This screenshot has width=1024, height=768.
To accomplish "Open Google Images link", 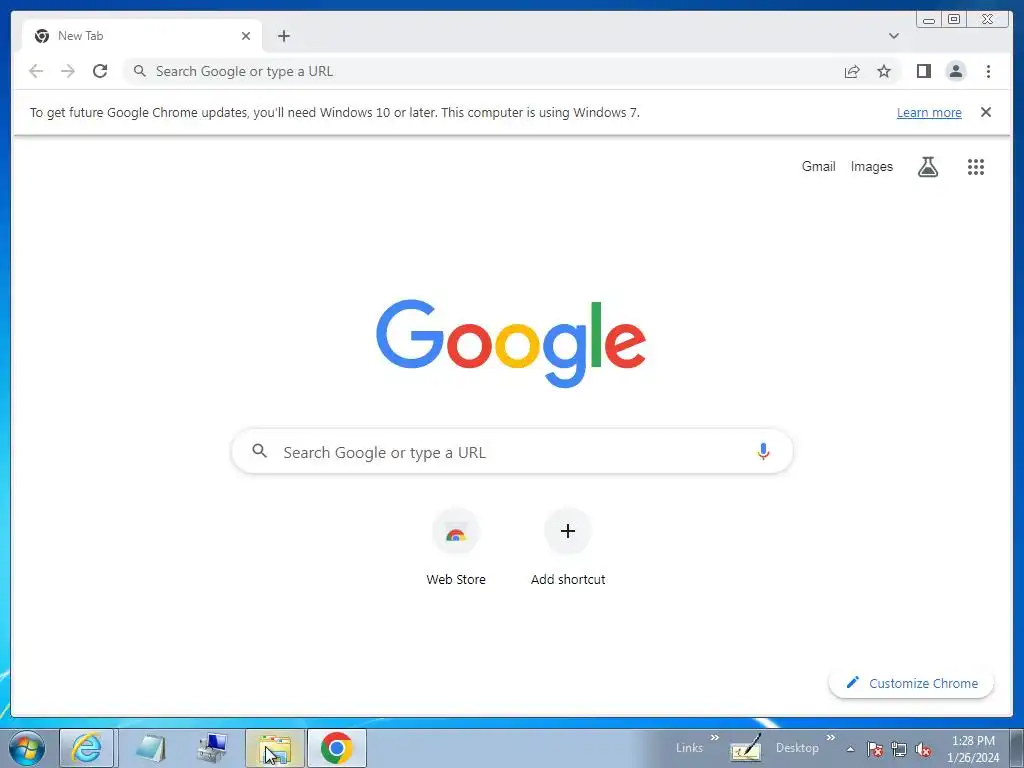I will coord(871,167).
